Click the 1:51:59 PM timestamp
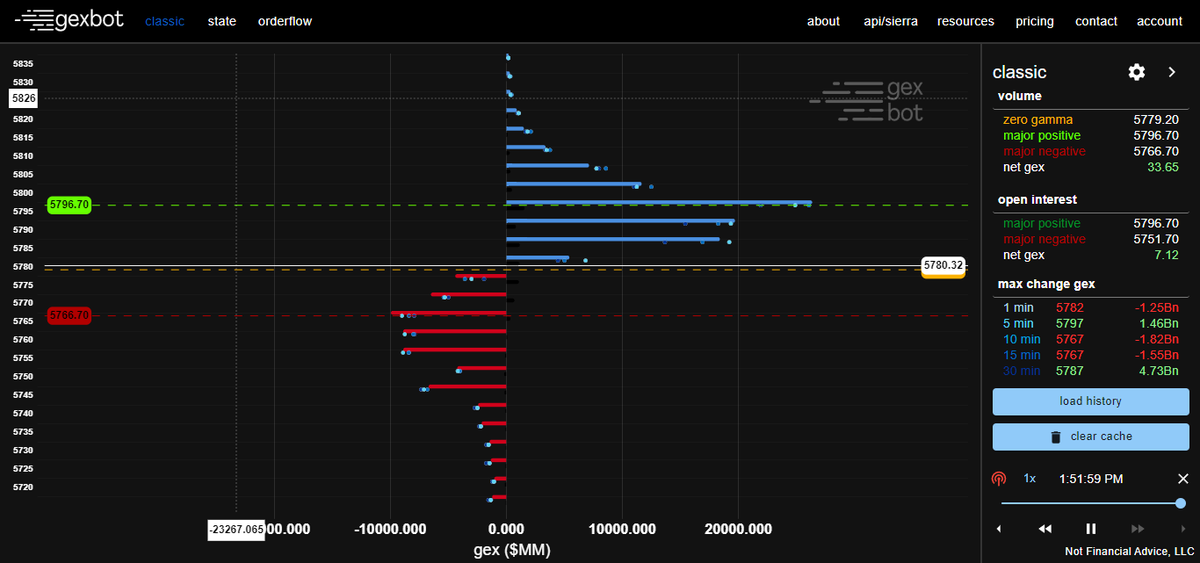This screenshot has height=563, width=1200. [x=1091, y=479]
